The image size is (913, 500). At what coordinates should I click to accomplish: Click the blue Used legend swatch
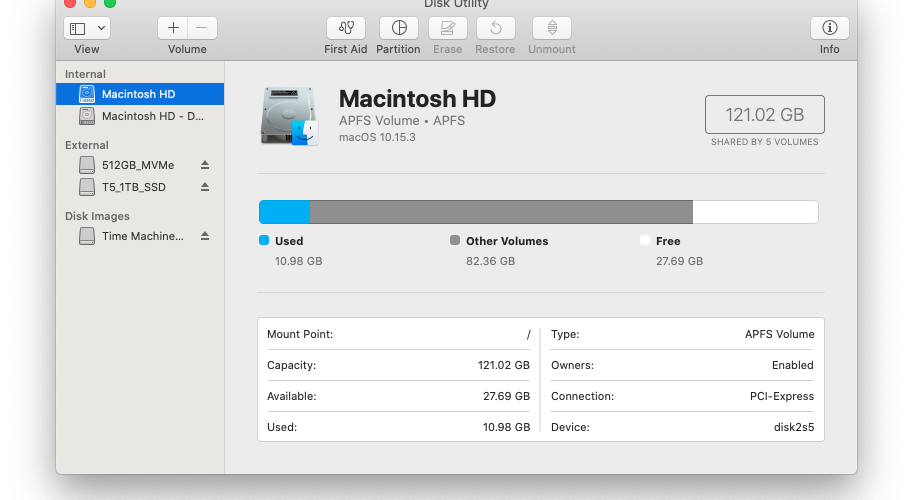[264, 240]
